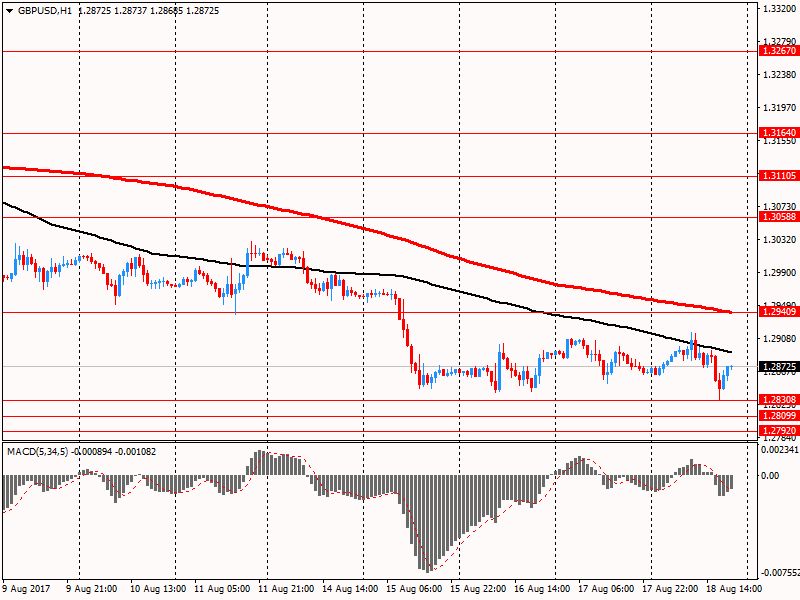Image resolution: width=800 pixels, height=600 pixels.
Task: Click the 1.29080 price axis value
Action: (780, 338)
